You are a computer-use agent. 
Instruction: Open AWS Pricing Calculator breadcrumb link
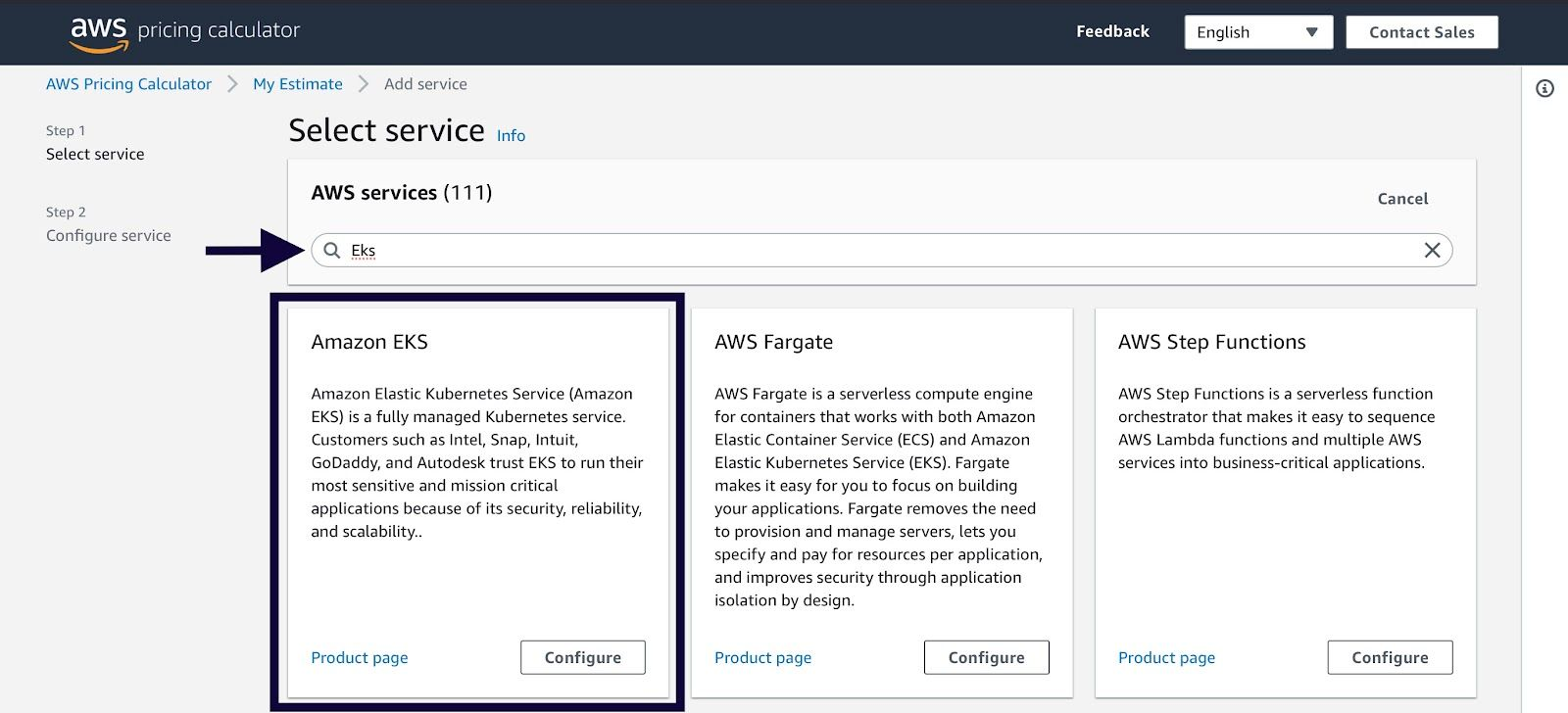[128, 84]
